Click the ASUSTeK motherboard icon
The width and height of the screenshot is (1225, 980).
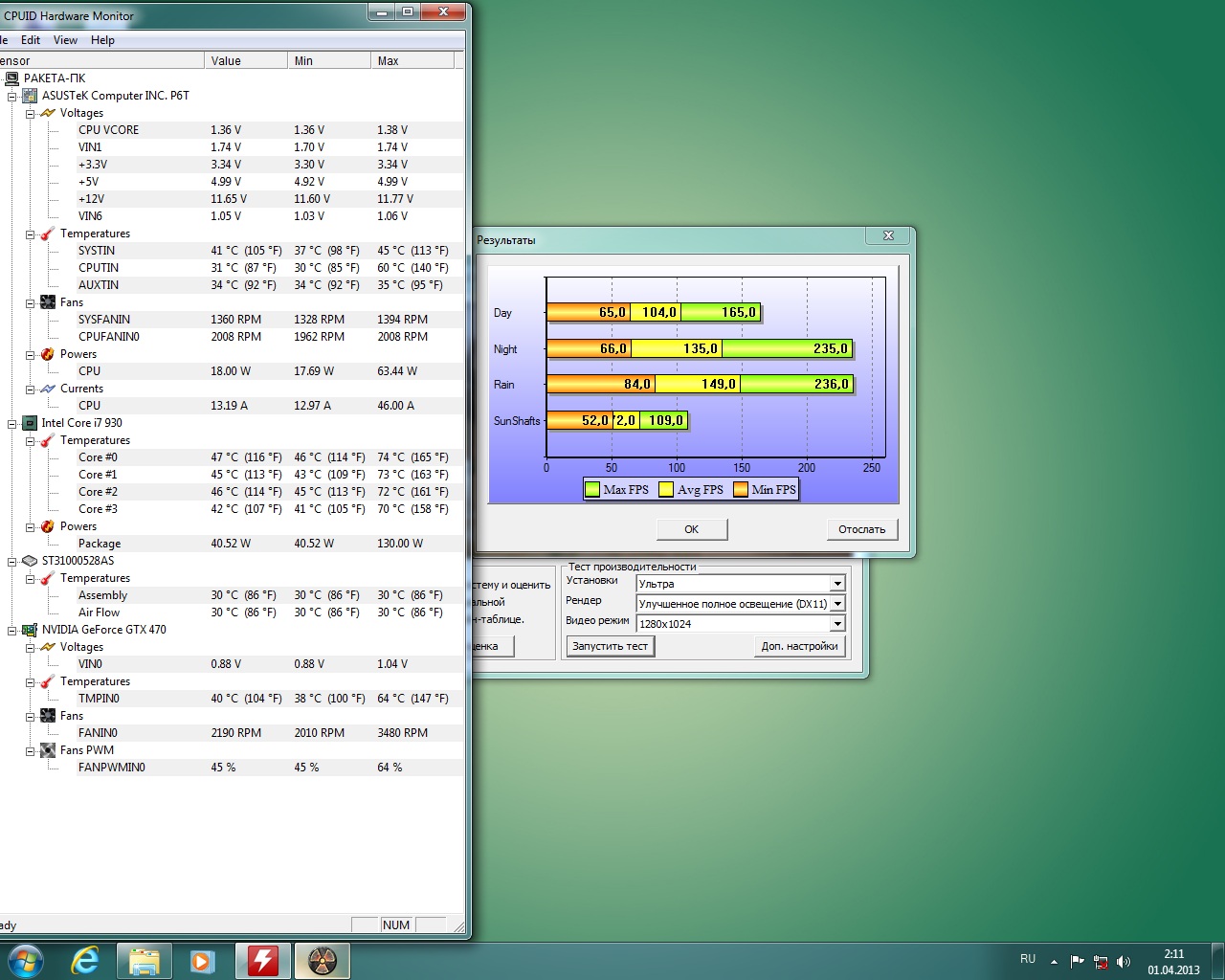pyautogui.click(x=30, y=96)
